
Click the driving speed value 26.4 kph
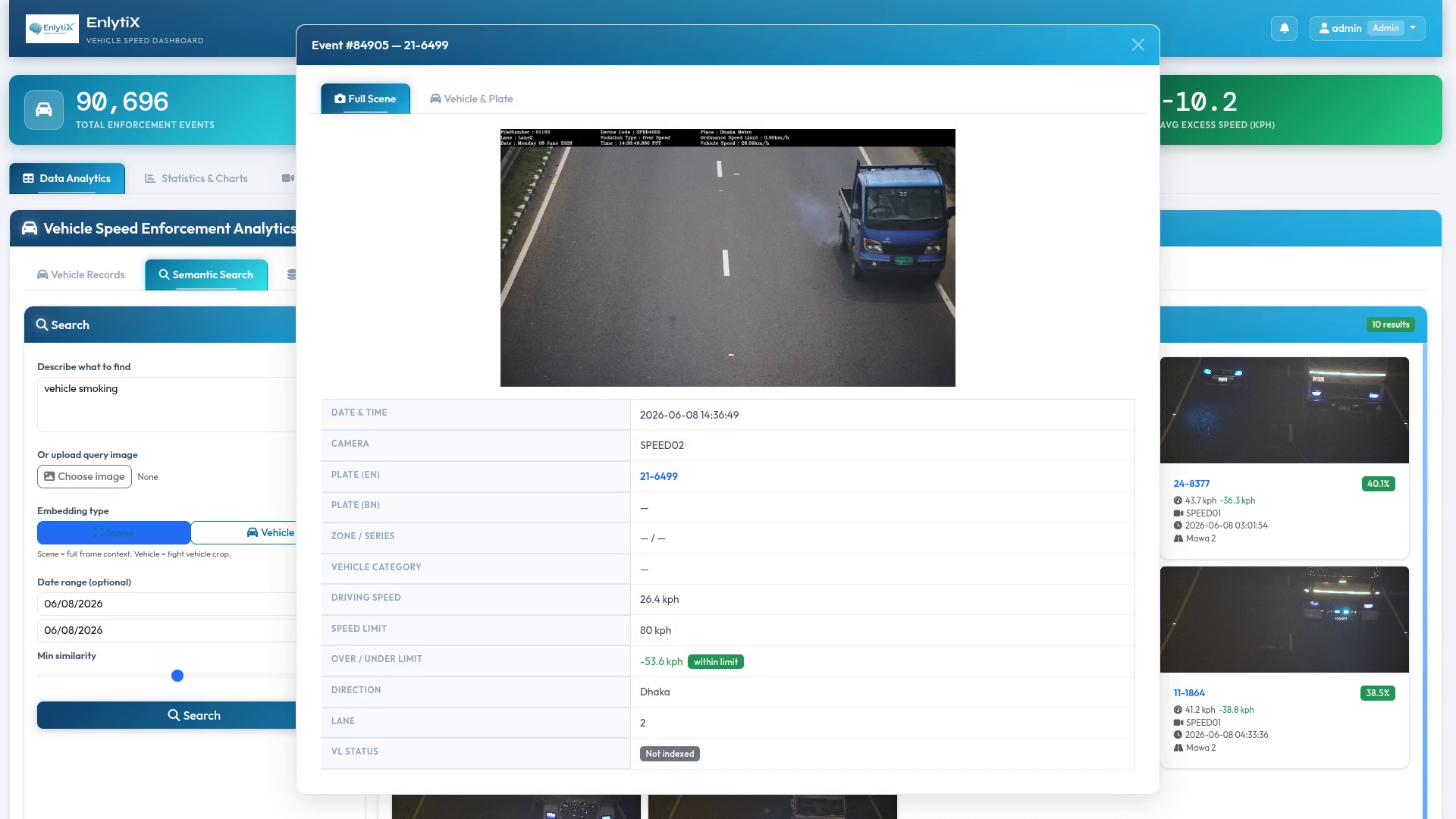tap(660, 599)
